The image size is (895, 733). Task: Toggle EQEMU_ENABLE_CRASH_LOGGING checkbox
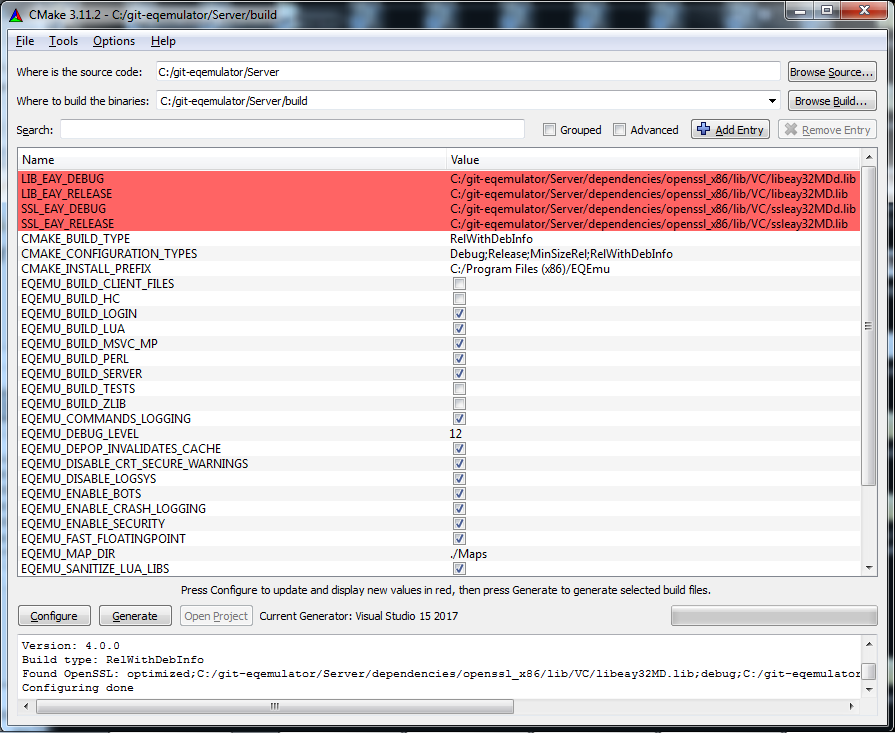click(x=459, y=508)
